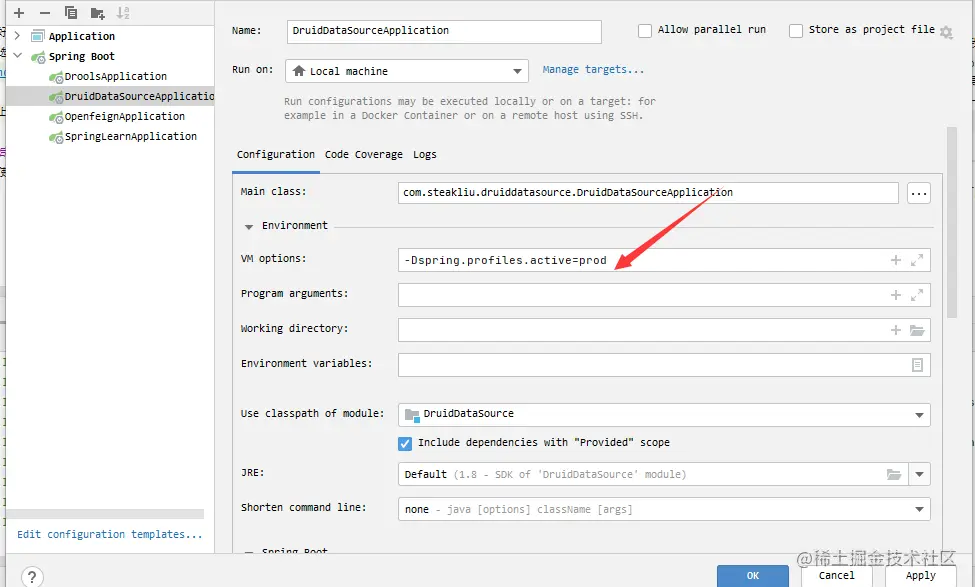This screenshot has width=975, height=587.
Task: Open help with question mark button
Action: [x=32, y=576]
